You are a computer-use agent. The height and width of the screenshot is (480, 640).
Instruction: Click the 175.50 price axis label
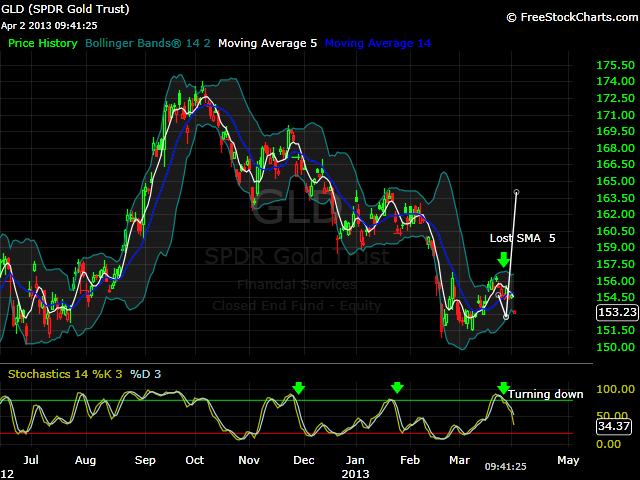pos(616,65)
